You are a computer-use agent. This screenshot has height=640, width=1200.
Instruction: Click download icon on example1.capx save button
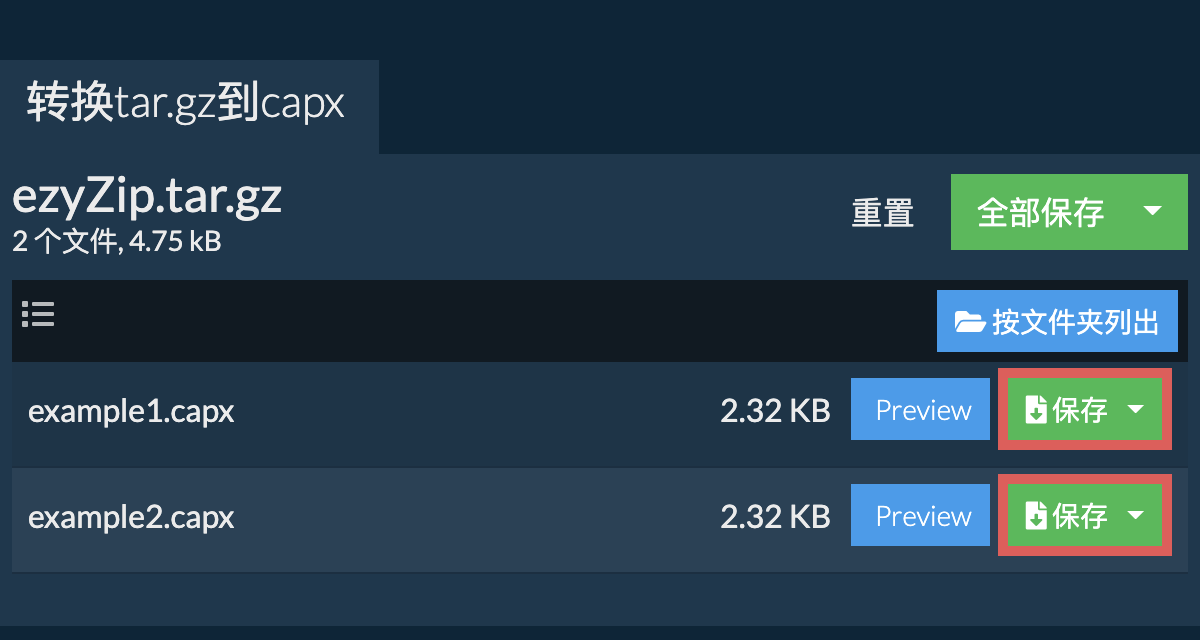pos(1036,410)
